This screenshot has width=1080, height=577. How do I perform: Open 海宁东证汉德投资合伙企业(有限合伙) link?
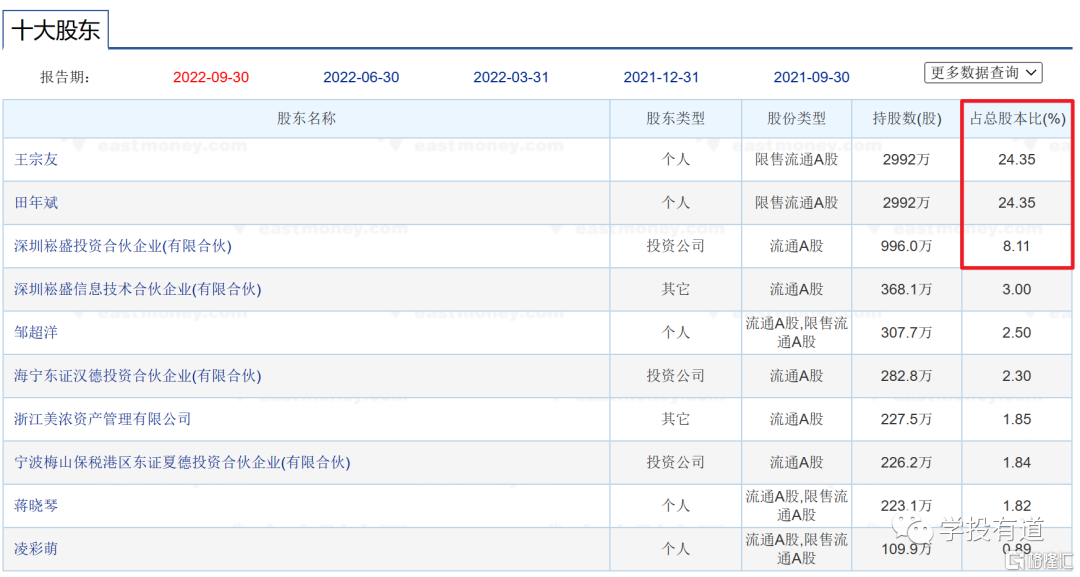138,377
